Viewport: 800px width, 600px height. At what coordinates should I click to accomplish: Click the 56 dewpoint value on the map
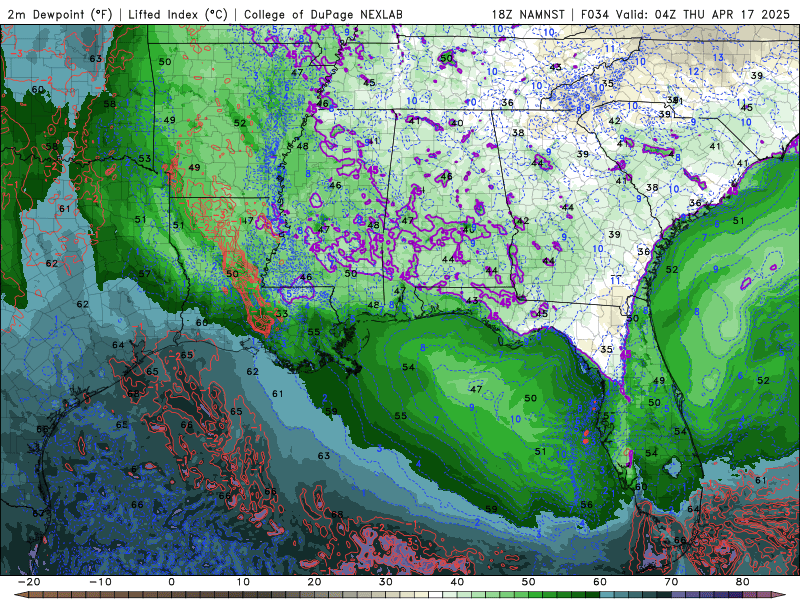[x=587, y=505]
